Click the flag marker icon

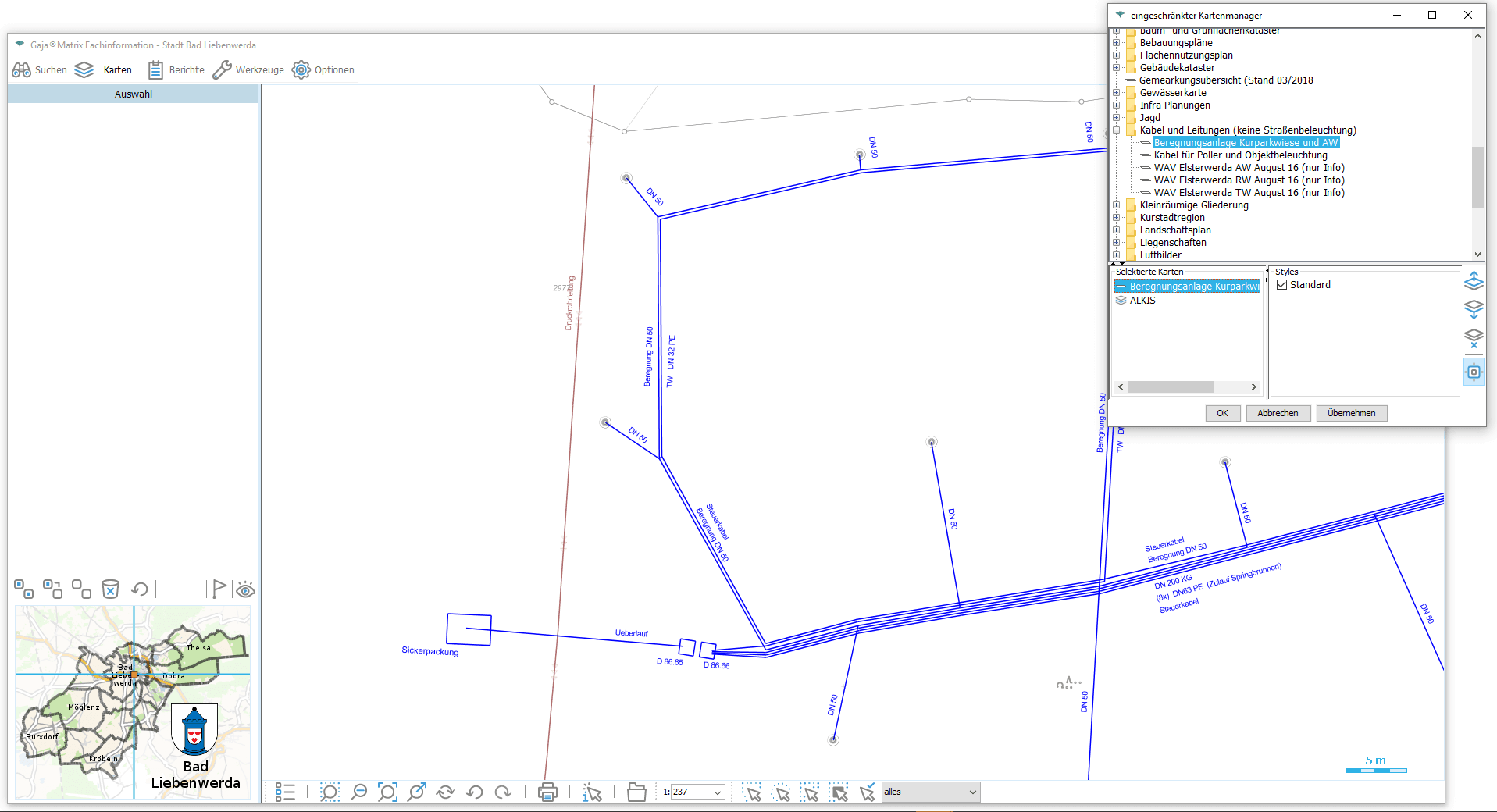click(x=219, y=589)
